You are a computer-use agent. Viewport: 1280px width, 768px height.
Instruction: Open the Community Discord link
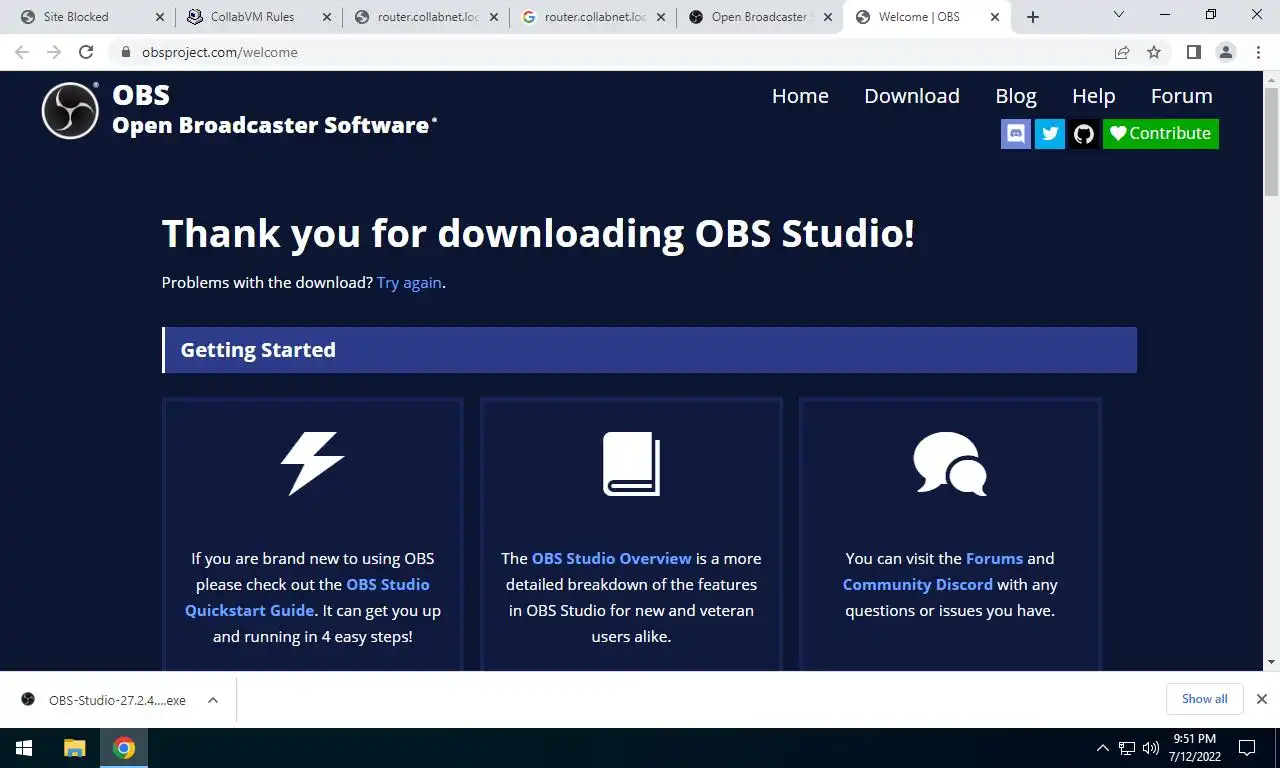click(x=918, y=584)
